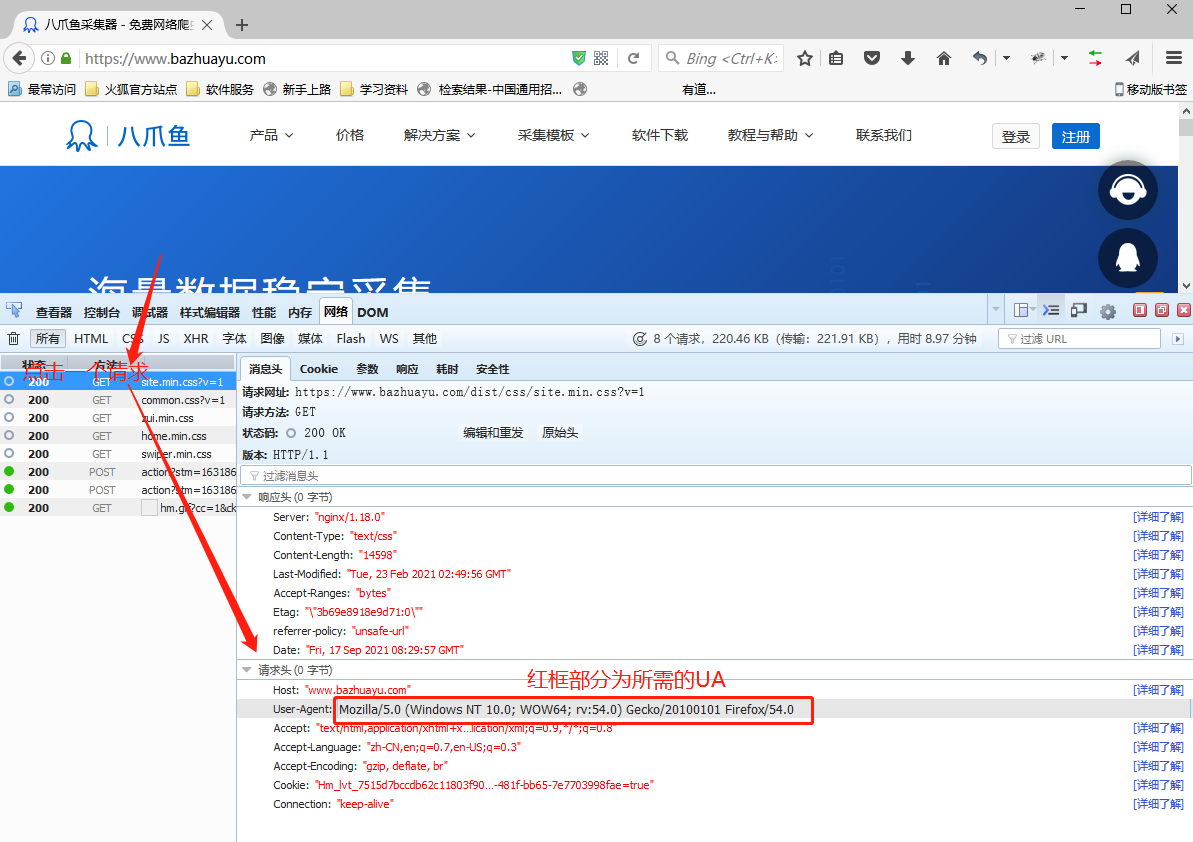Open the downloads arrow icon

click(908, 59)
